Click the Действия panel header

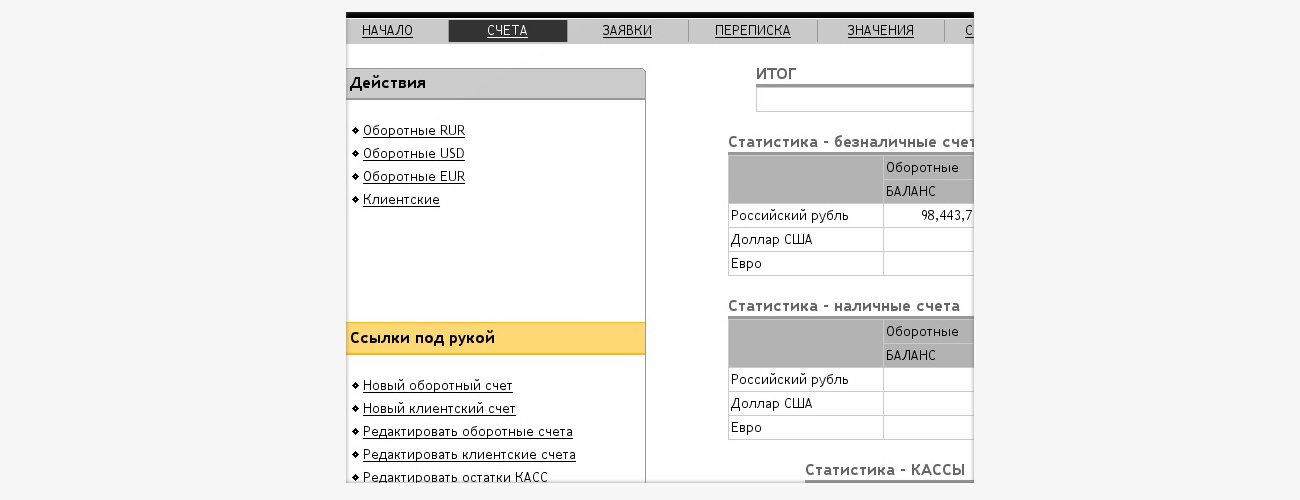495,84
